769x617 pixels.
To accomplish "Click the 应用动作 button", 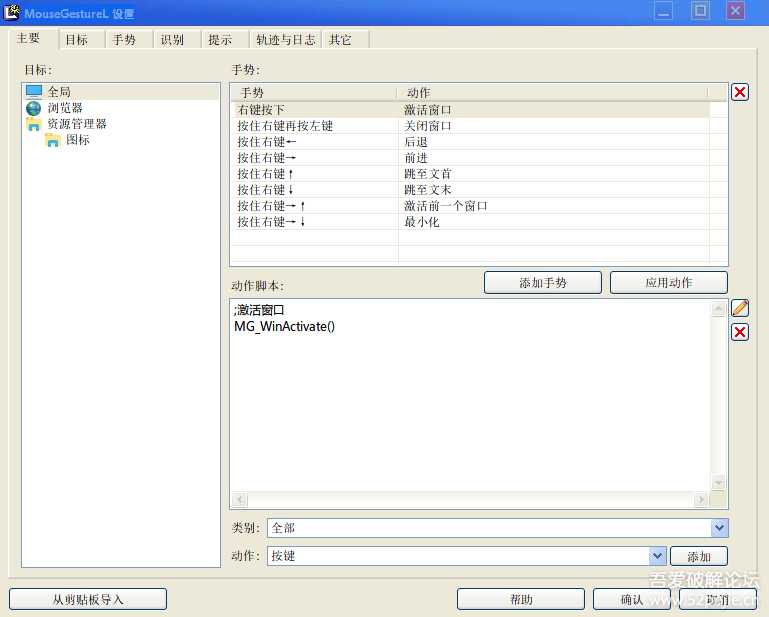I will point(669,283).
